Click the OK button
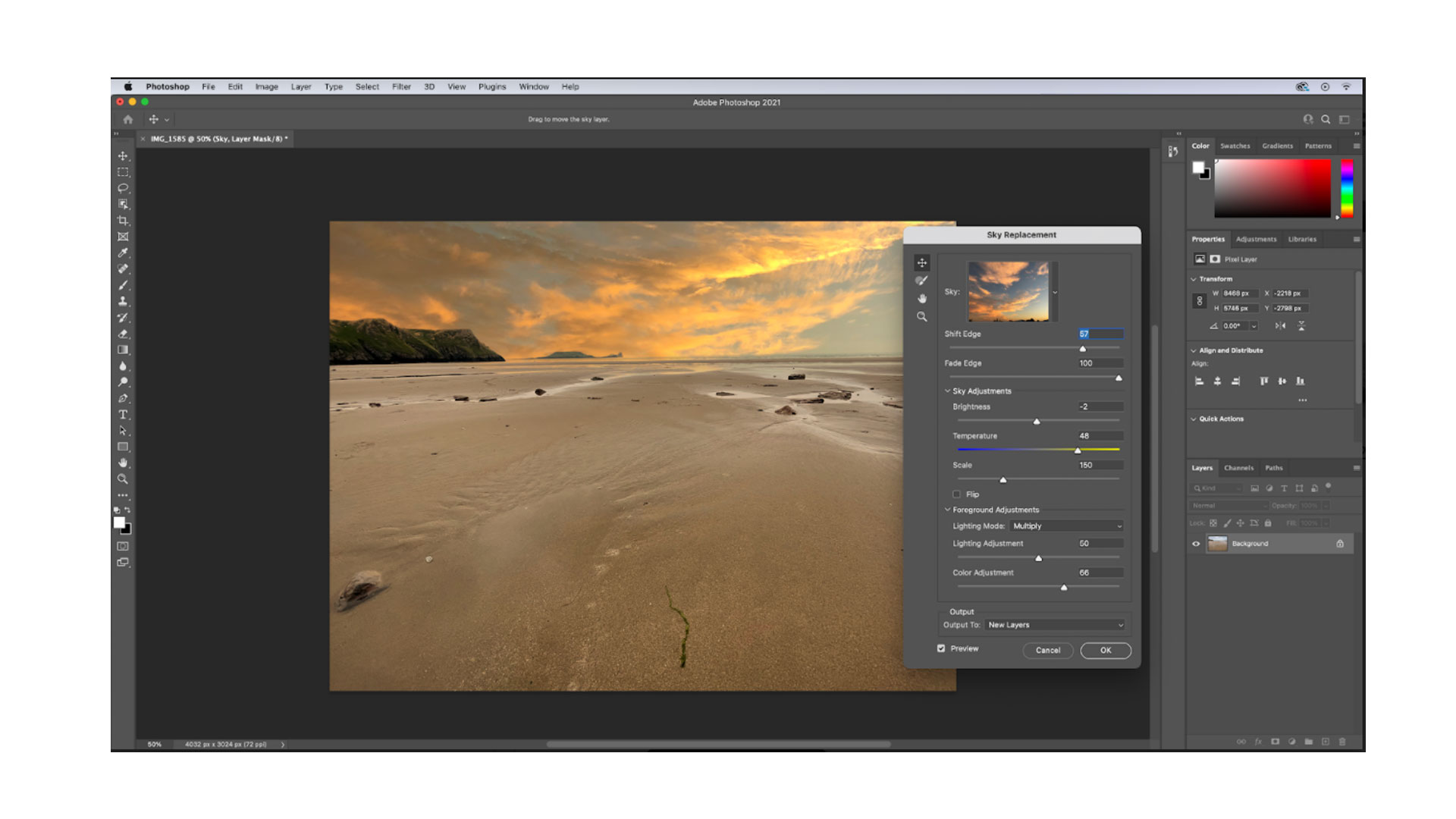The height and width of the screenshot is (819, 1456). (x=1104, y=649)
